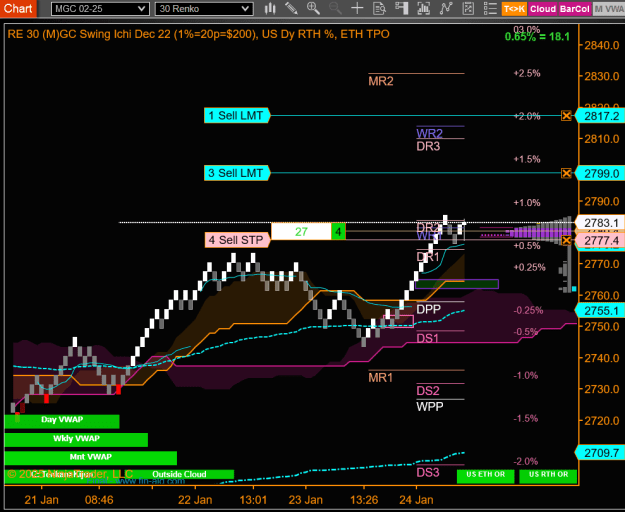Click the Wkly VWAP green bar
The image size is (625, 512).
pos(76,439)
